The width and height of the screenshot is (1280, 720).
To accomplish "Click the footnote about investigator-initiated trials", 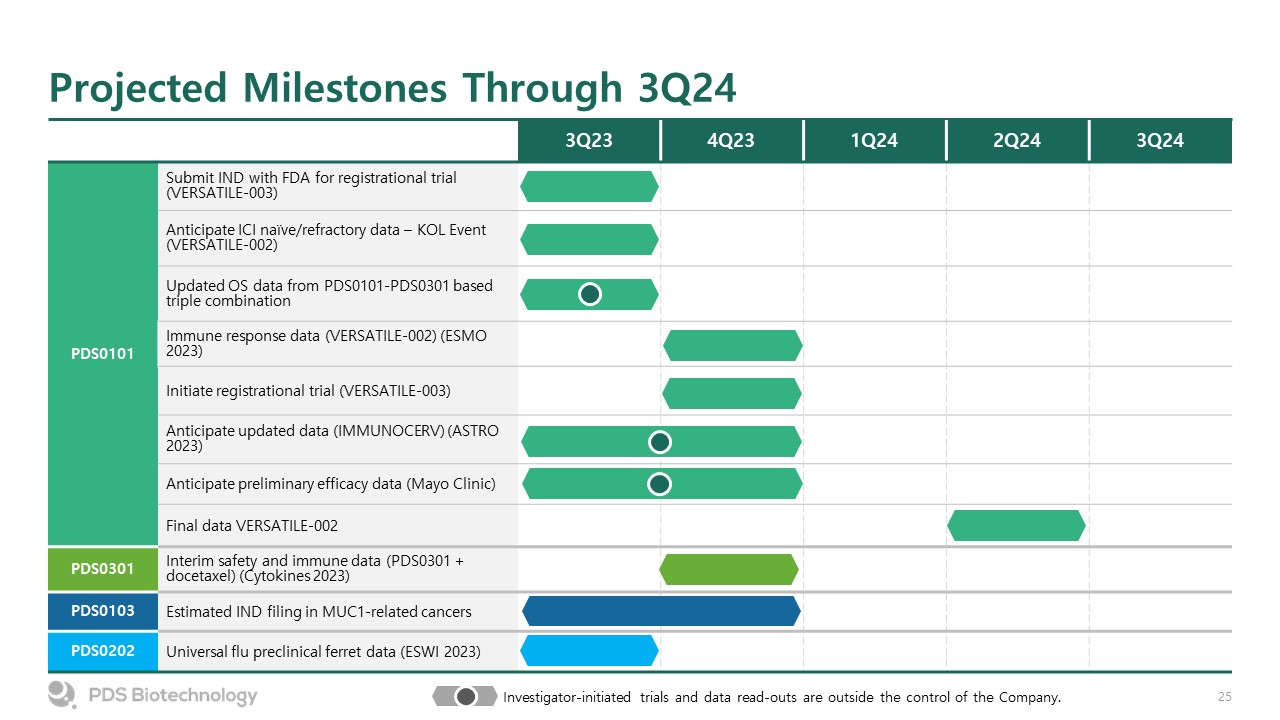I will (x=782, y=697).
